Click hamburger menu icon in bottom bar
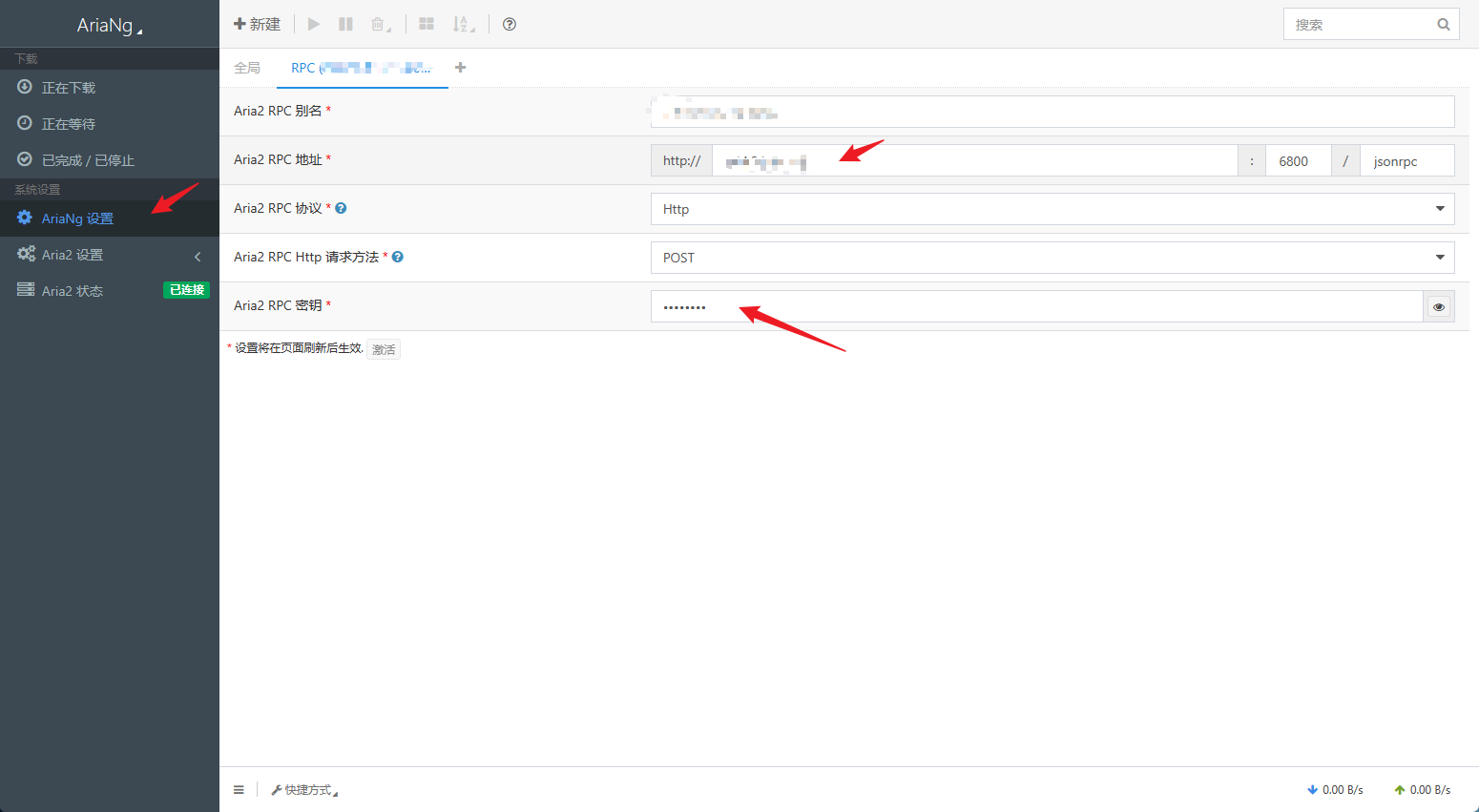 (239, 790)
